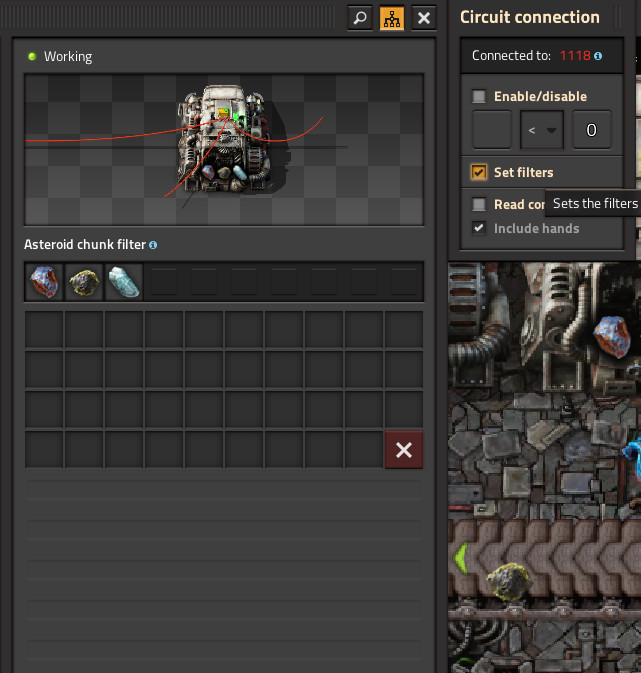Click the constant value 0 field

pos(592,130)
